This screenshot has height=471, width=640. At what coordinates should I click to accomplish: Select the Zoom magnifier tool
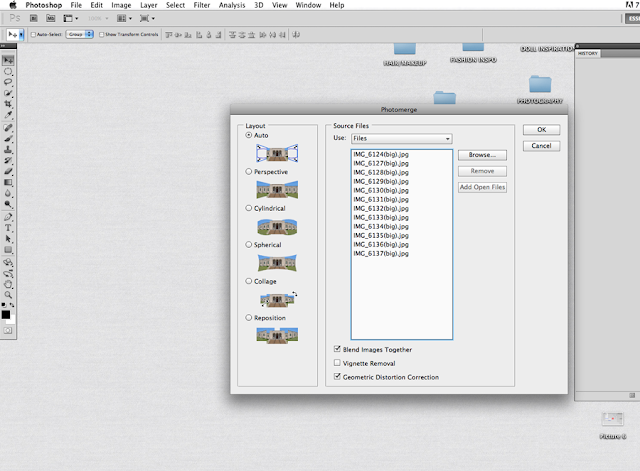pos(8,295)
